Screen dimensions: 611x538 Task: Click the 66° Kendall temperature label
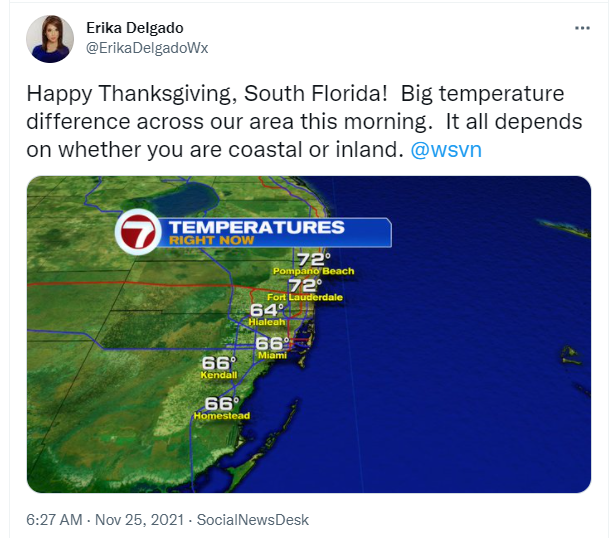pyautogui.click(x=219, y=368)
